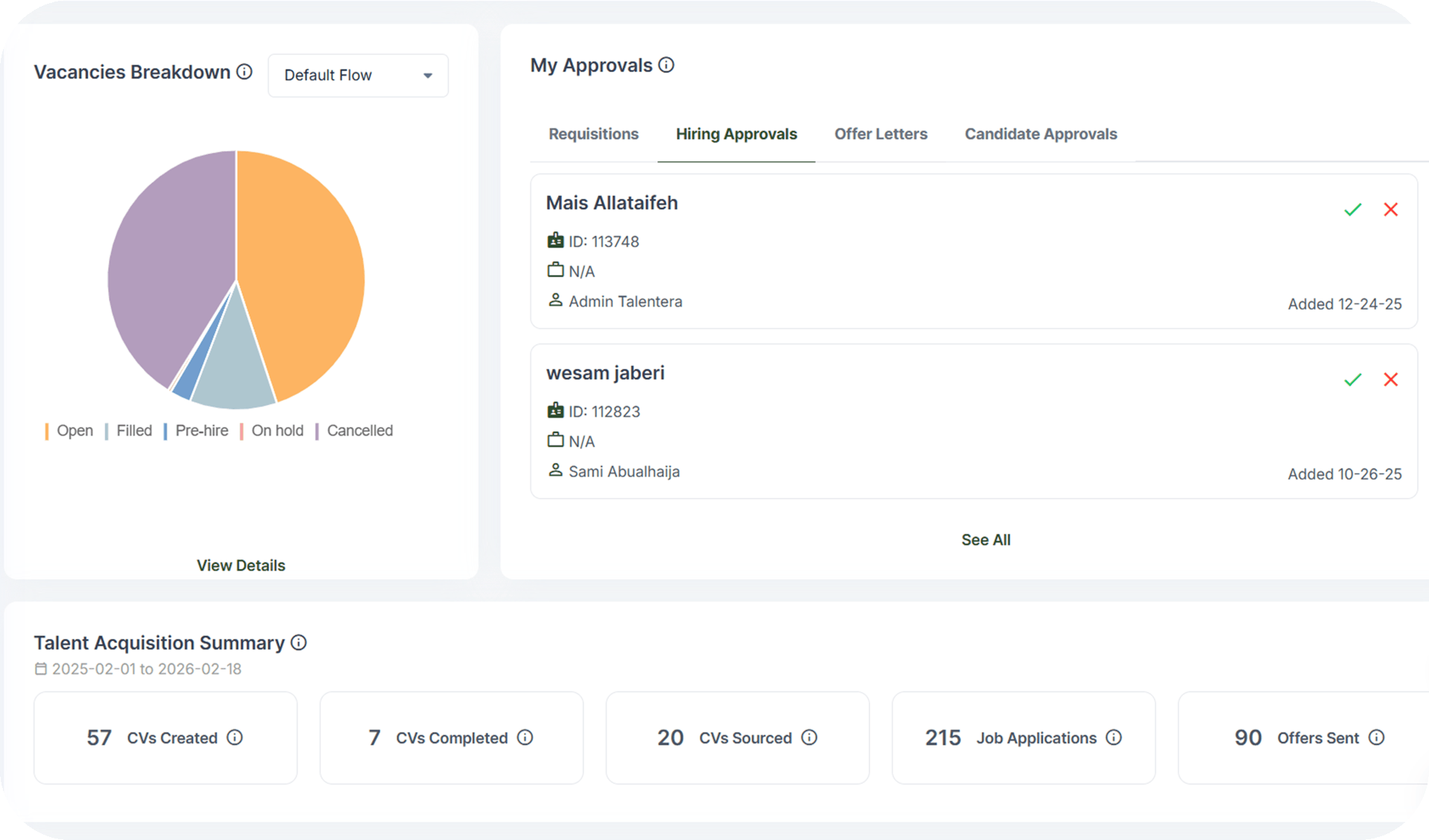Click info icon beside My Approvals
This screenshot has height=840, width=1429.
point(666,65)
